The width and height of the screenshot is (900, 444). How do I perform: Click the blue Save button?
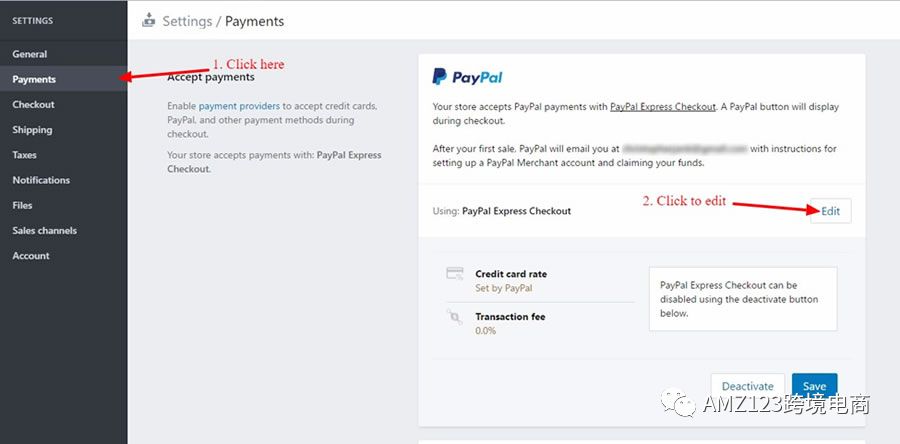pos(814,386)
